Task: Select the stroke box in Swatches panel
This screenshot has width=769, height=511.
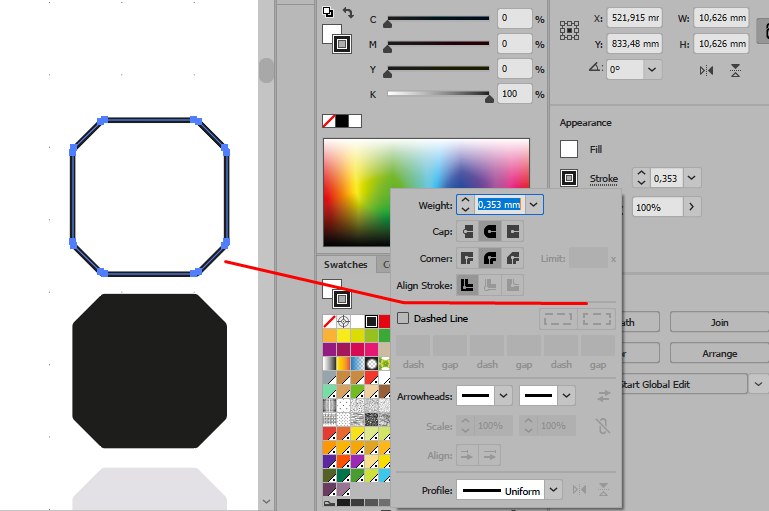Action: pyautogui.click(x=342, y=299)
